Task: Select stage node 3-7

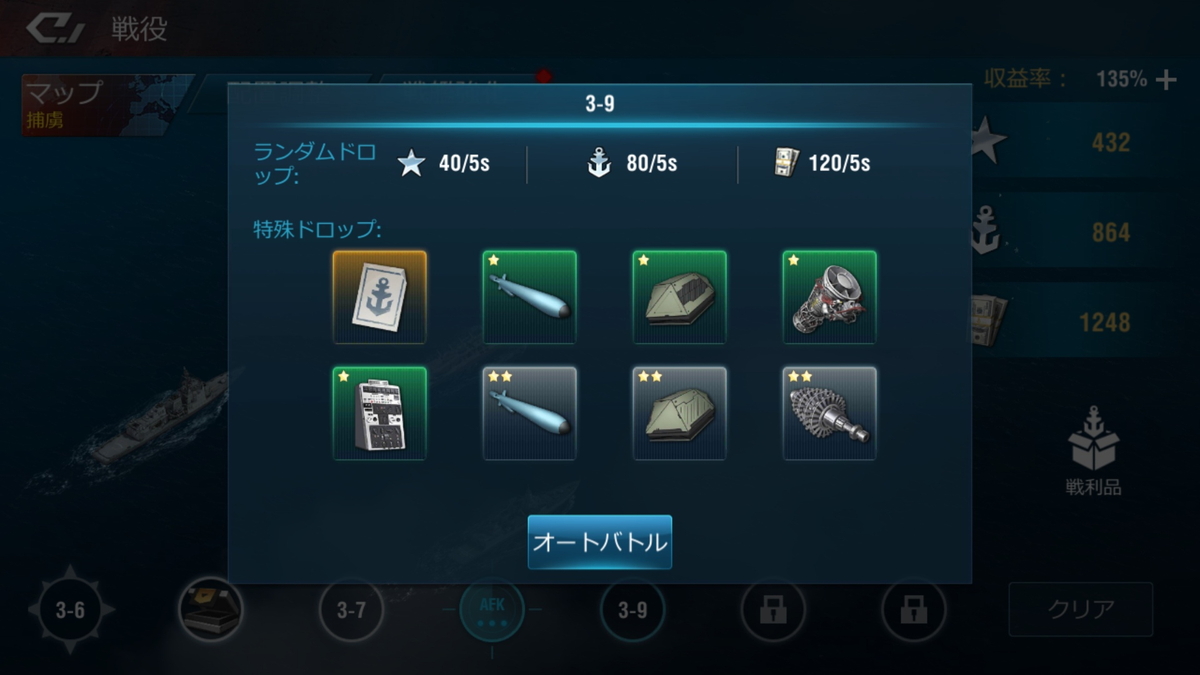Action: (x=351, y=610)
